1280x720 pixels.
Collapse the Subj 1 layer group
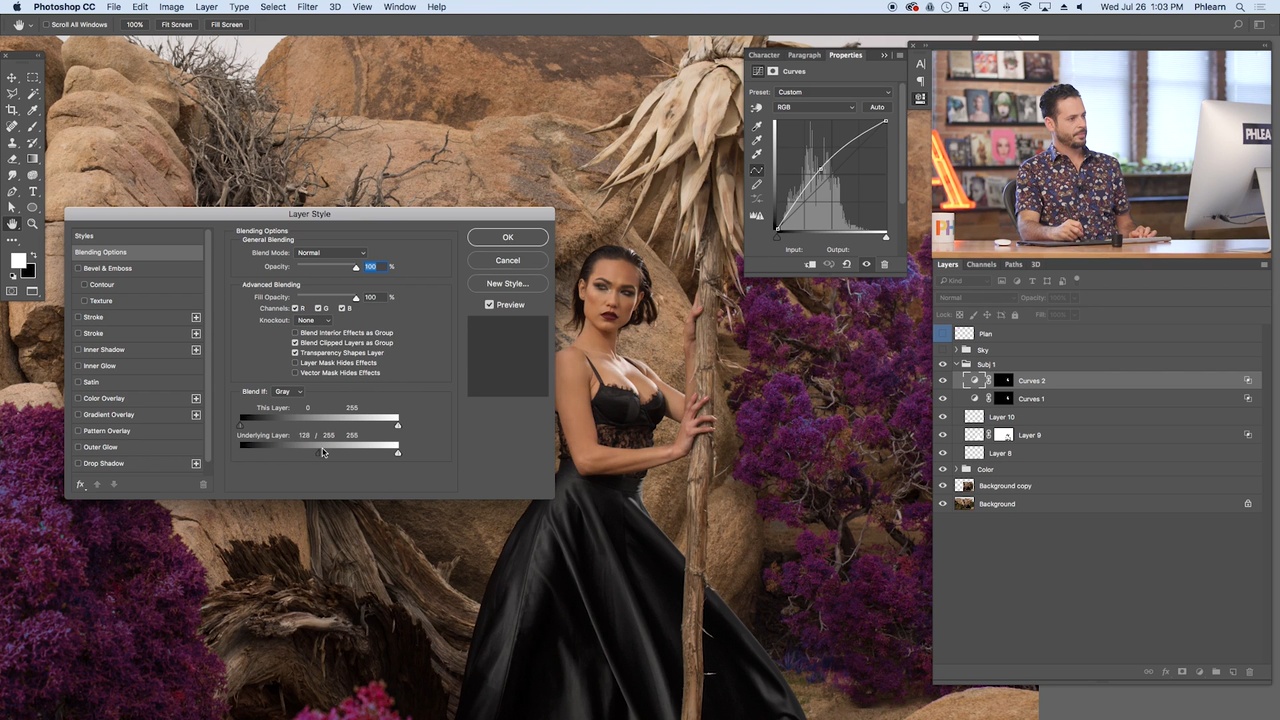956,364
